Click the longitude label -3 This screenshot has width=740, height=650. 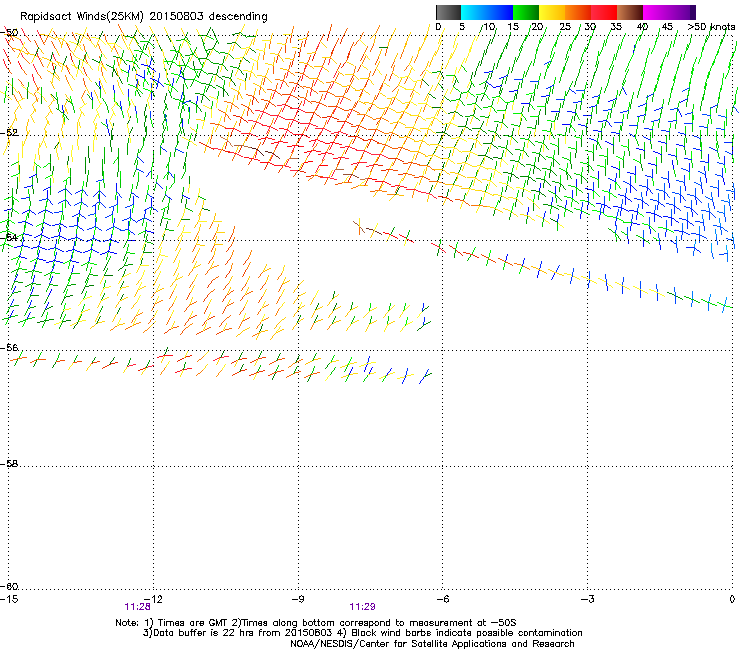pyautogui.click(x=587, y=599)
